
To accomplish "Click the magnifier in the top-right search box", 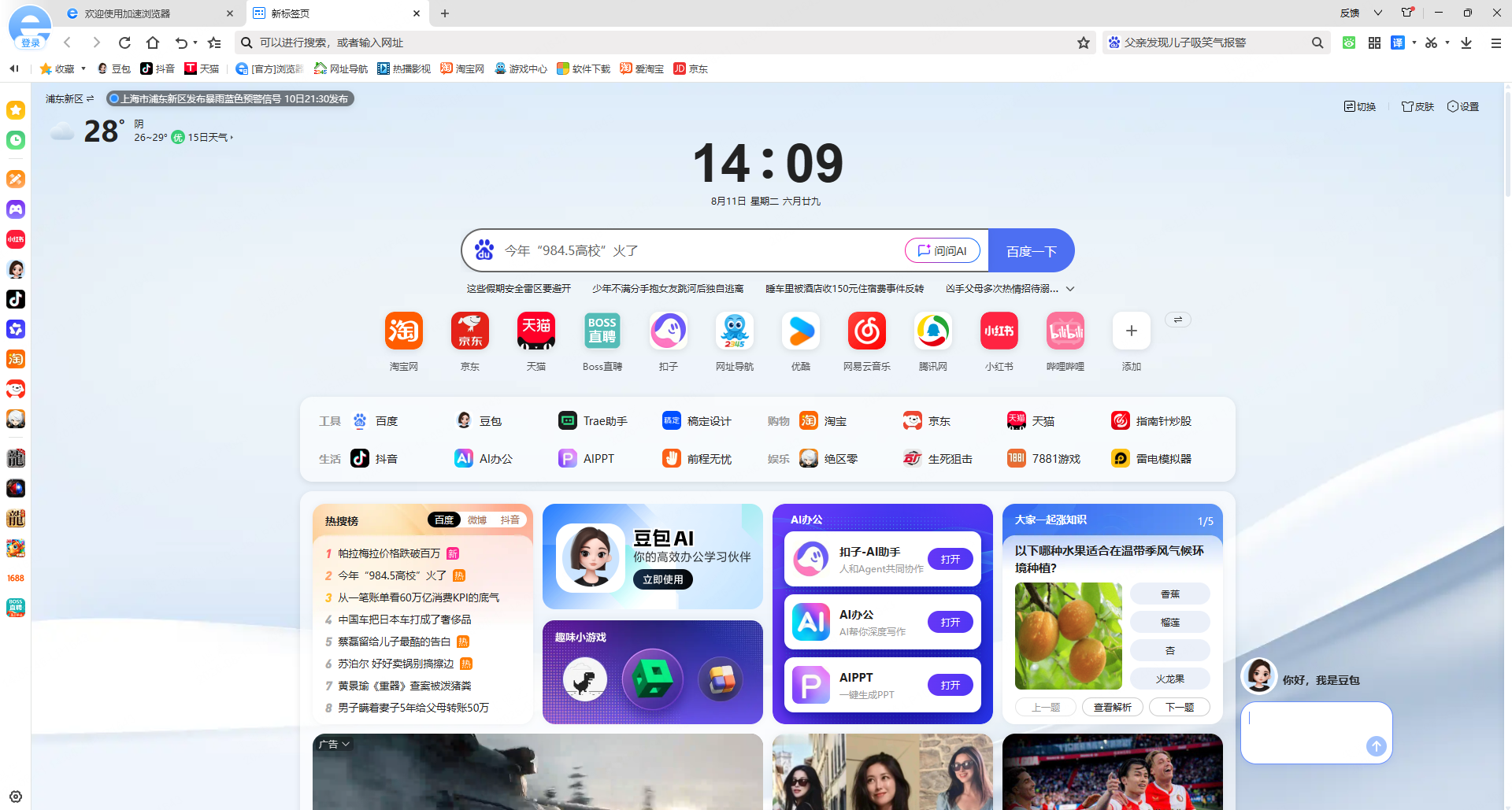I will 1317,43.
